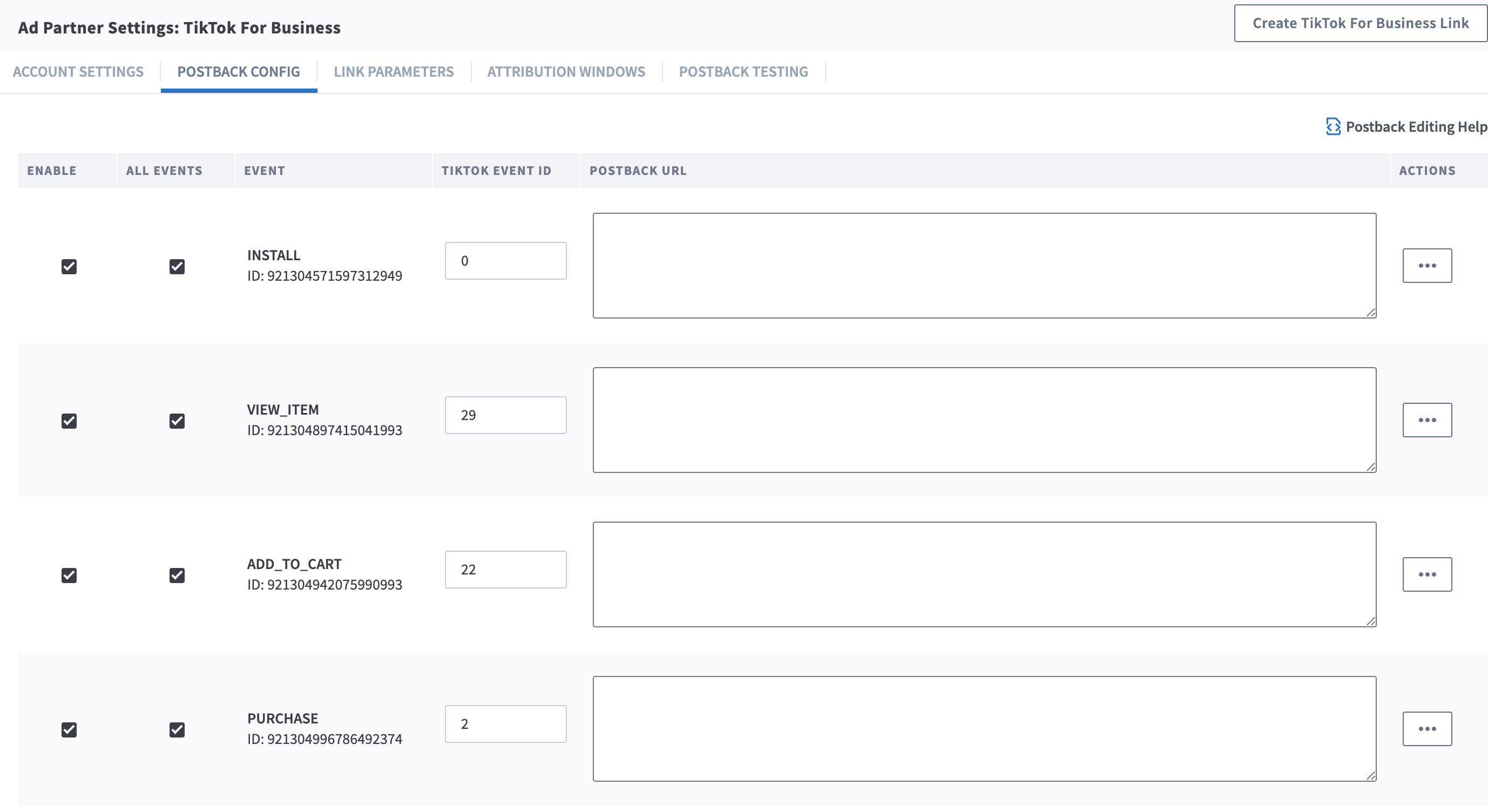The image size is (1488, 812).
Task: Click TikTok Event ID field for PURCHASE
Action: tap(505, 723)
